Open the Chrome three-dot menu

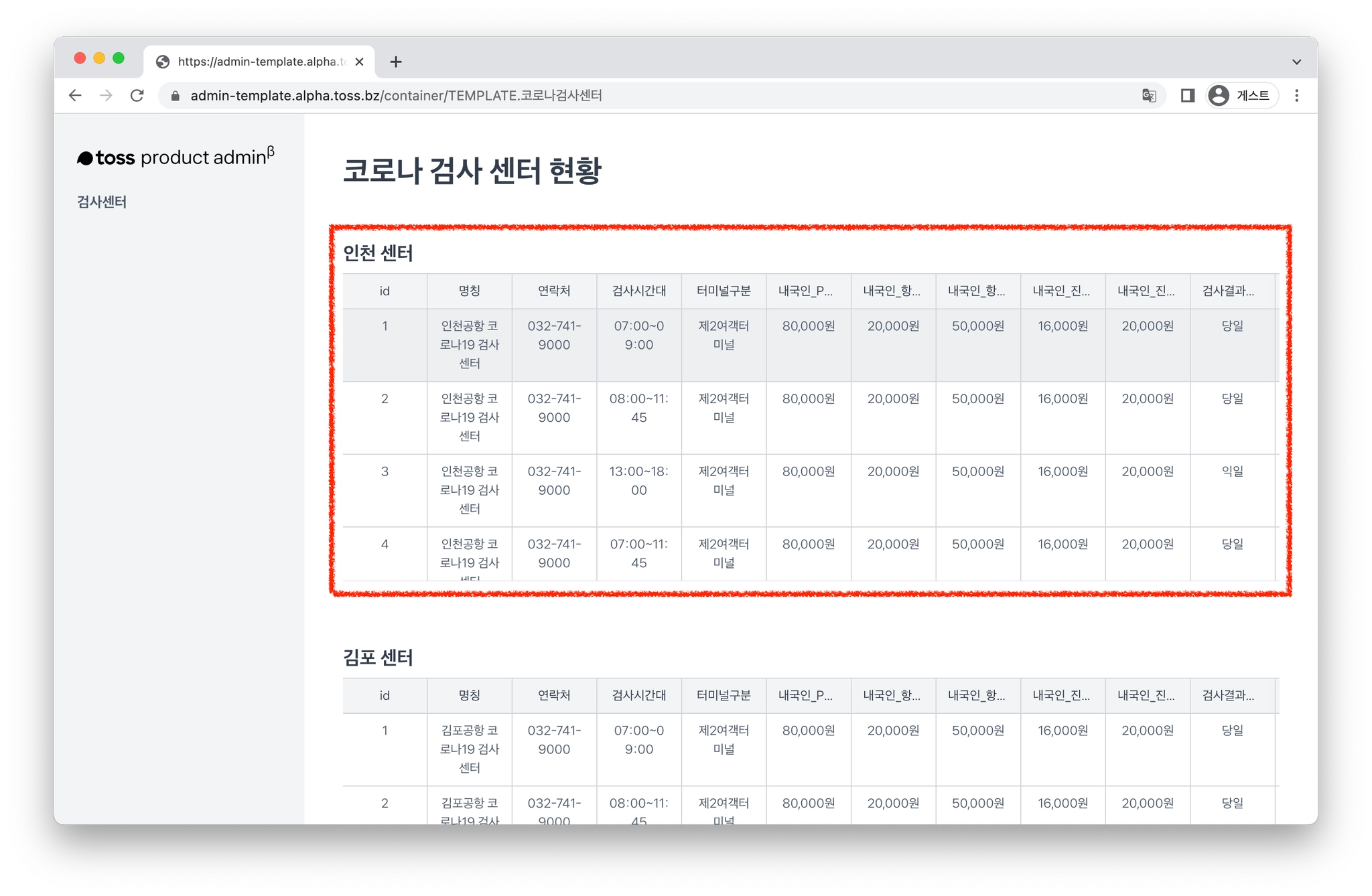[1297, 96]
